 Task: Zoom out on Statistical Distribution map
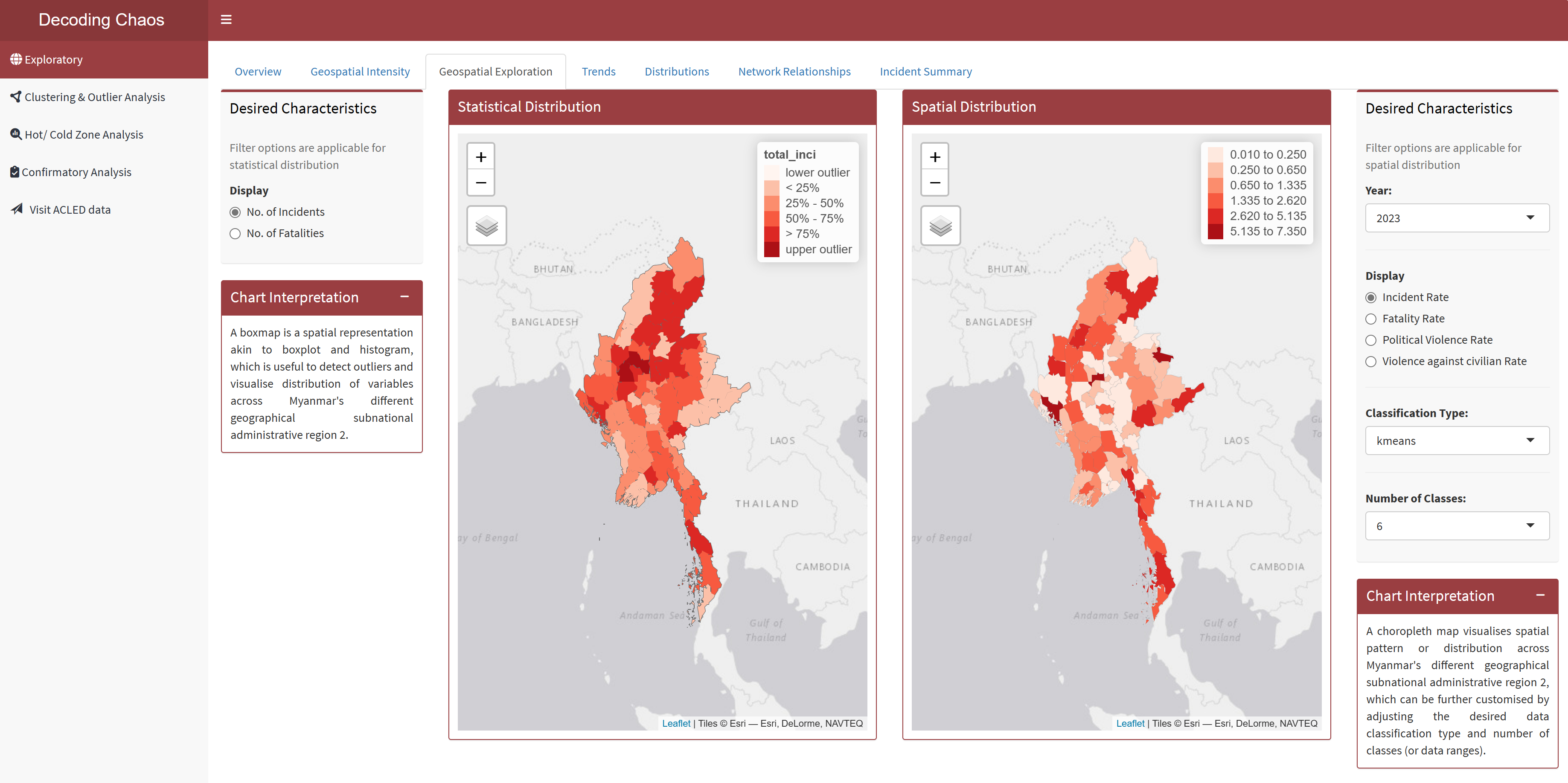(x=480, y=183)
